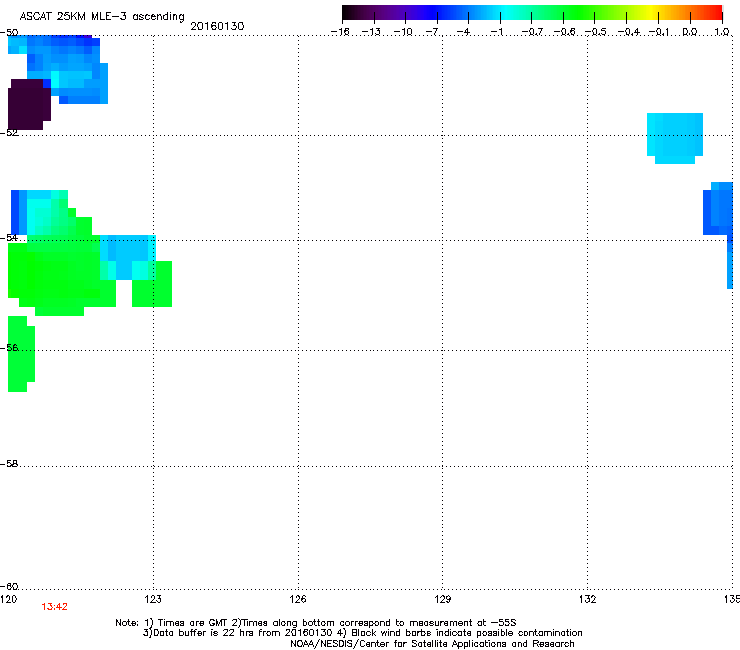Click the latitude label "-60"
This screenshot has height=650, width=740.
[x=9, y=586]
